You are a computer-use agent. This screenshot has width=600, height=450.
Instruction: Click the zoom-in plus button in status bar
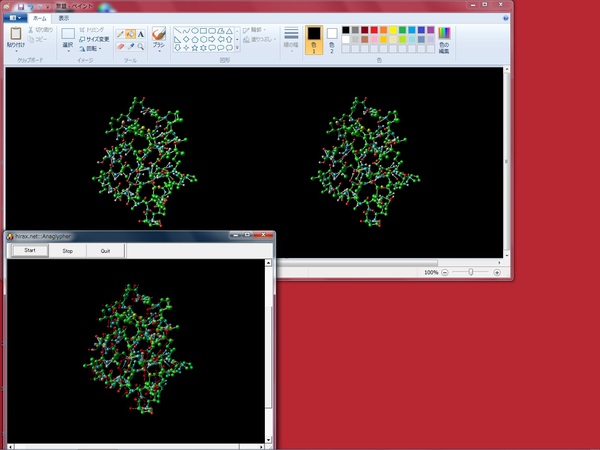click(x=497, y=272)
